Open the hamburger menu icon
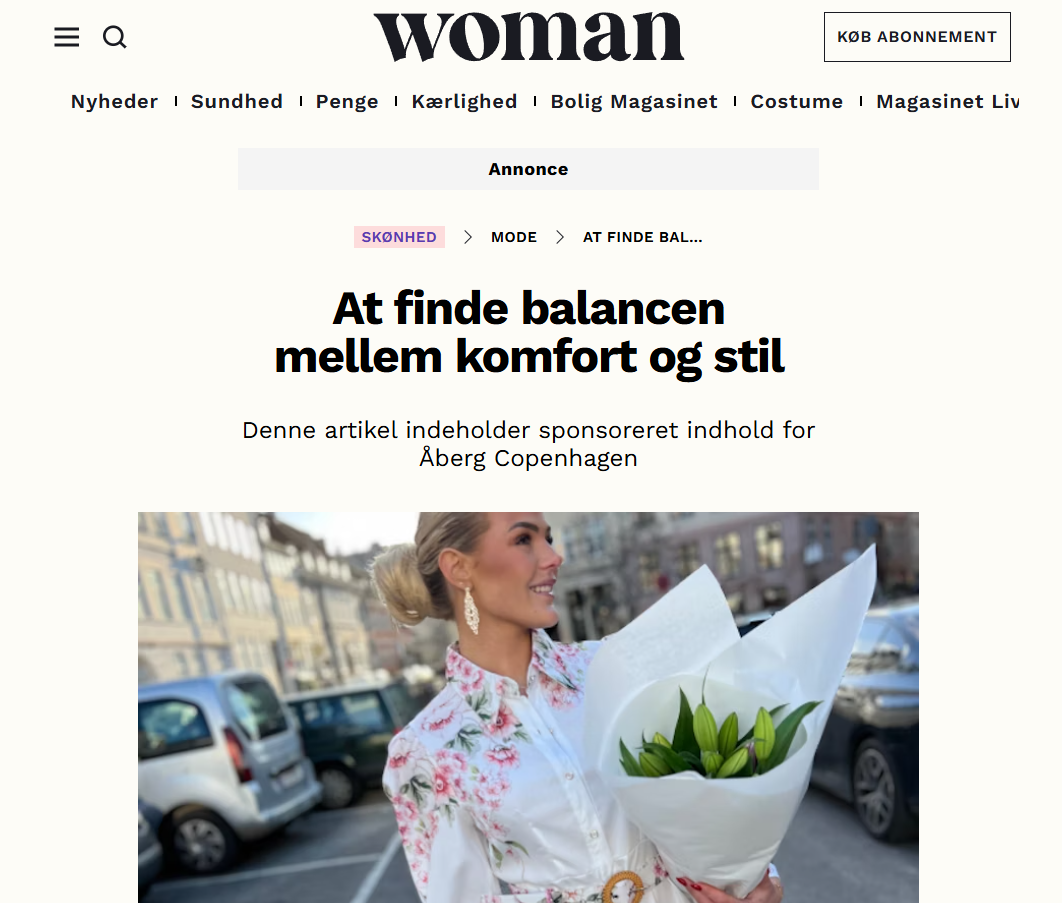Viewport: 1062px width, 903px height. (x=66, y=37)
